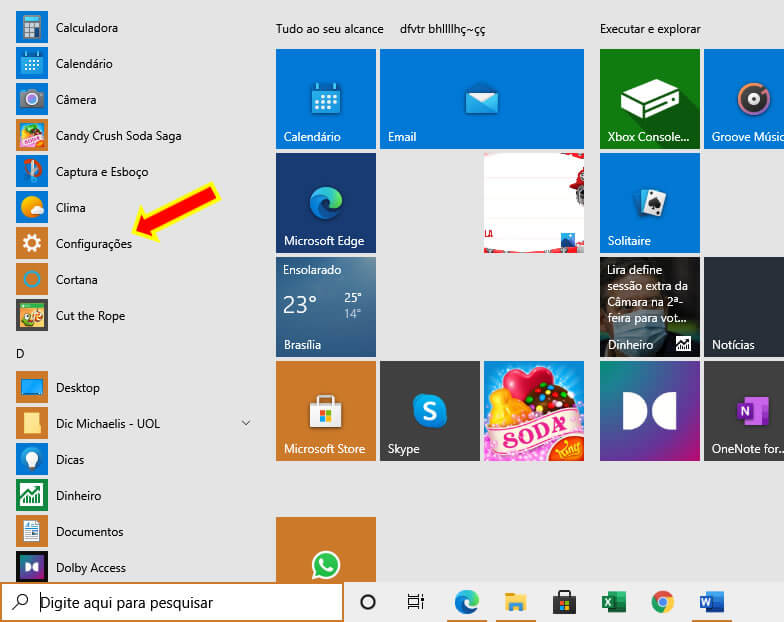Viewport: 784px width, 622px height.
Task: Open Microsoft Edge from the taskbar
Action: tap(466, 602)
